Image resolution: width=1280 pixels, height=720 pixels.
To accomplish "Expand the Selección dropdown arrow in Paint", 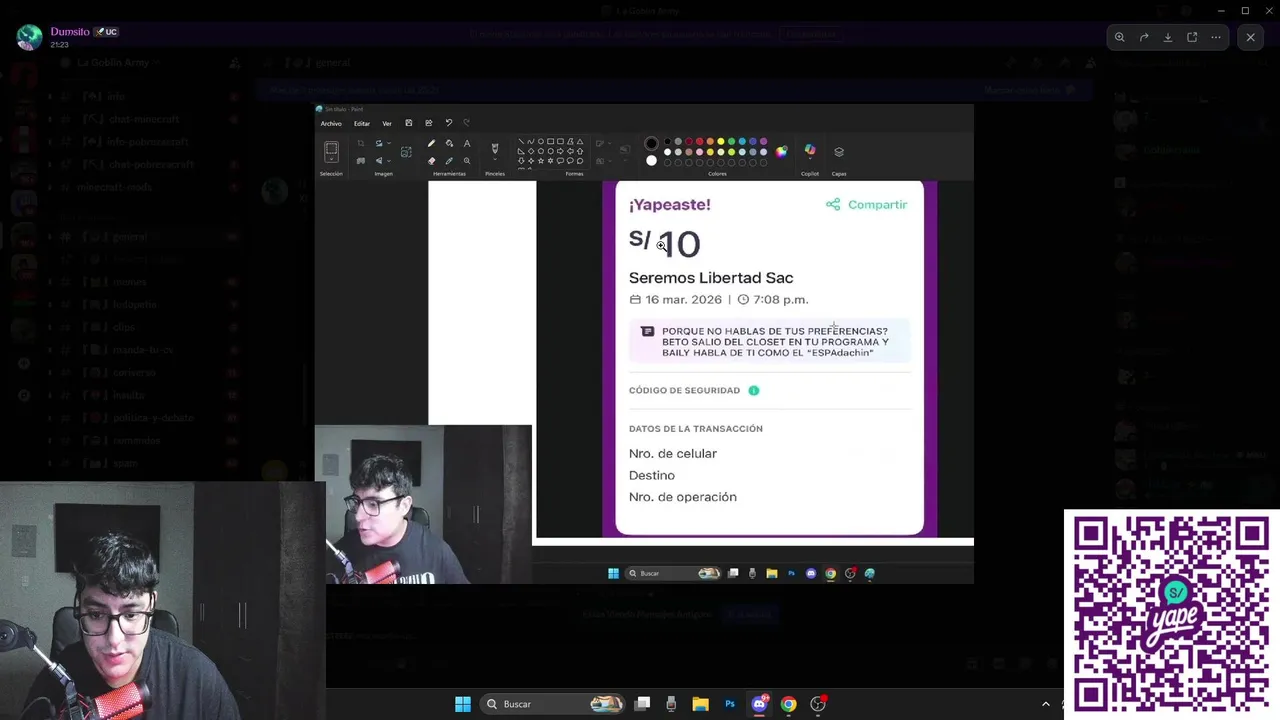I will (331, 159).
